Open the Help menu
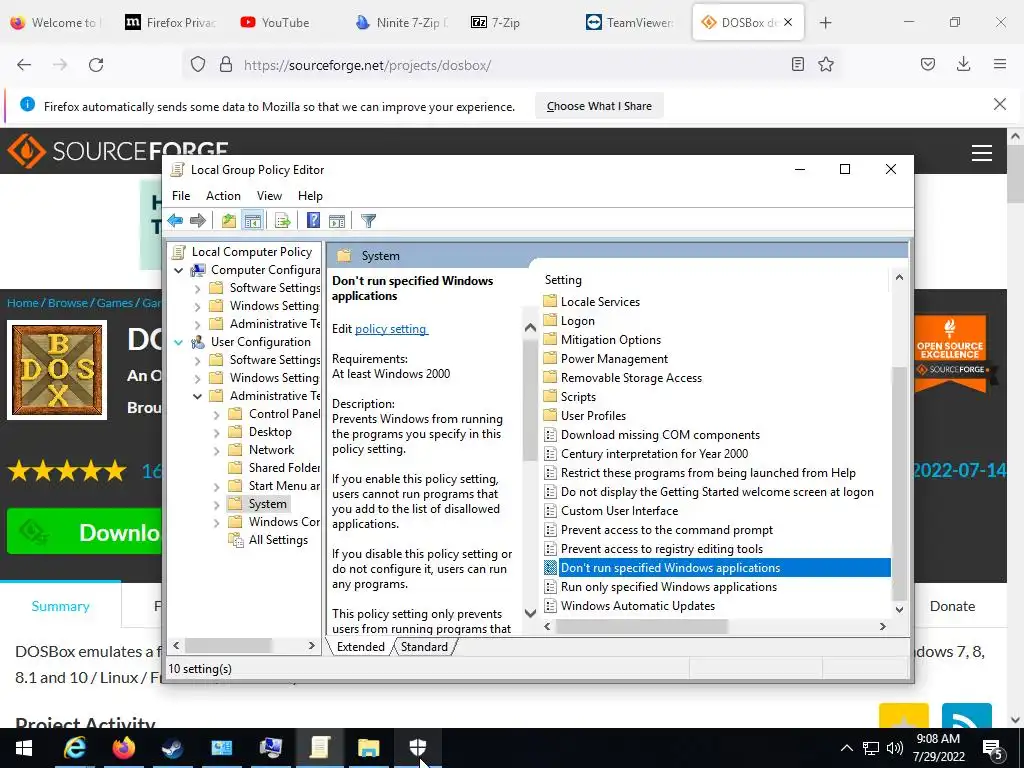The height and width of the screenshot is (768, 1024). tap(310, 196)
